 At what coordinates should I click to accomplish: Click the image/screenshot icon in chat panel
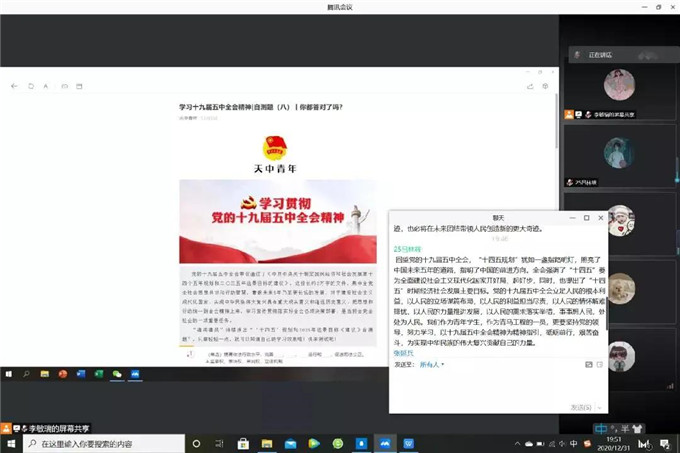(x=586, y=365)
